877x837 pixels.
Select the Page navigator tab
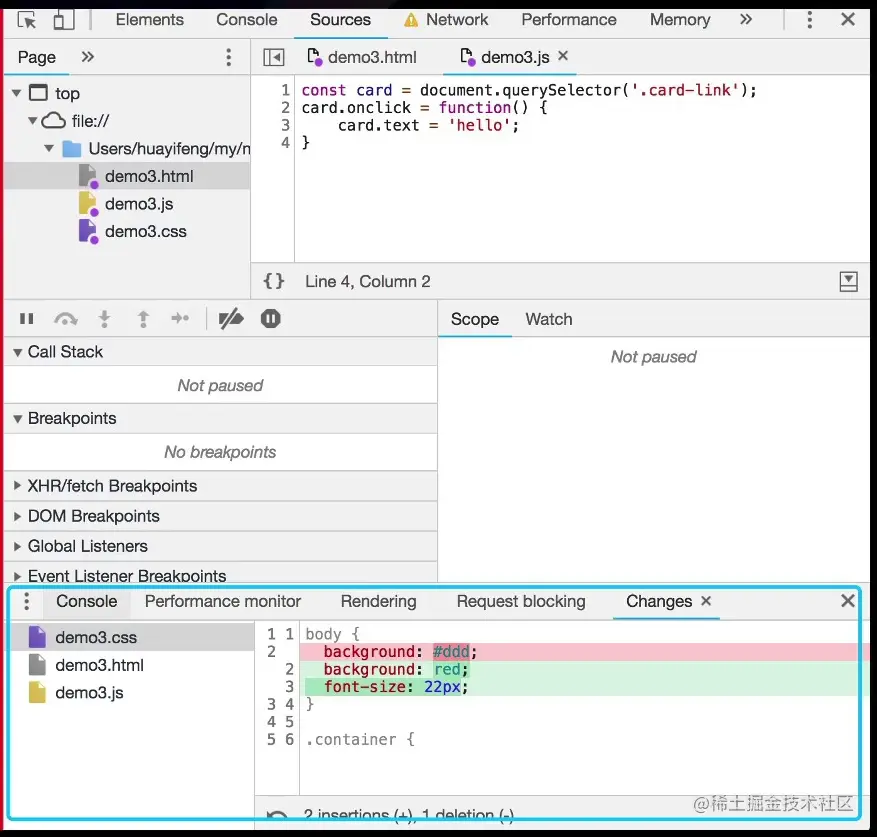(x=36, y=57)
